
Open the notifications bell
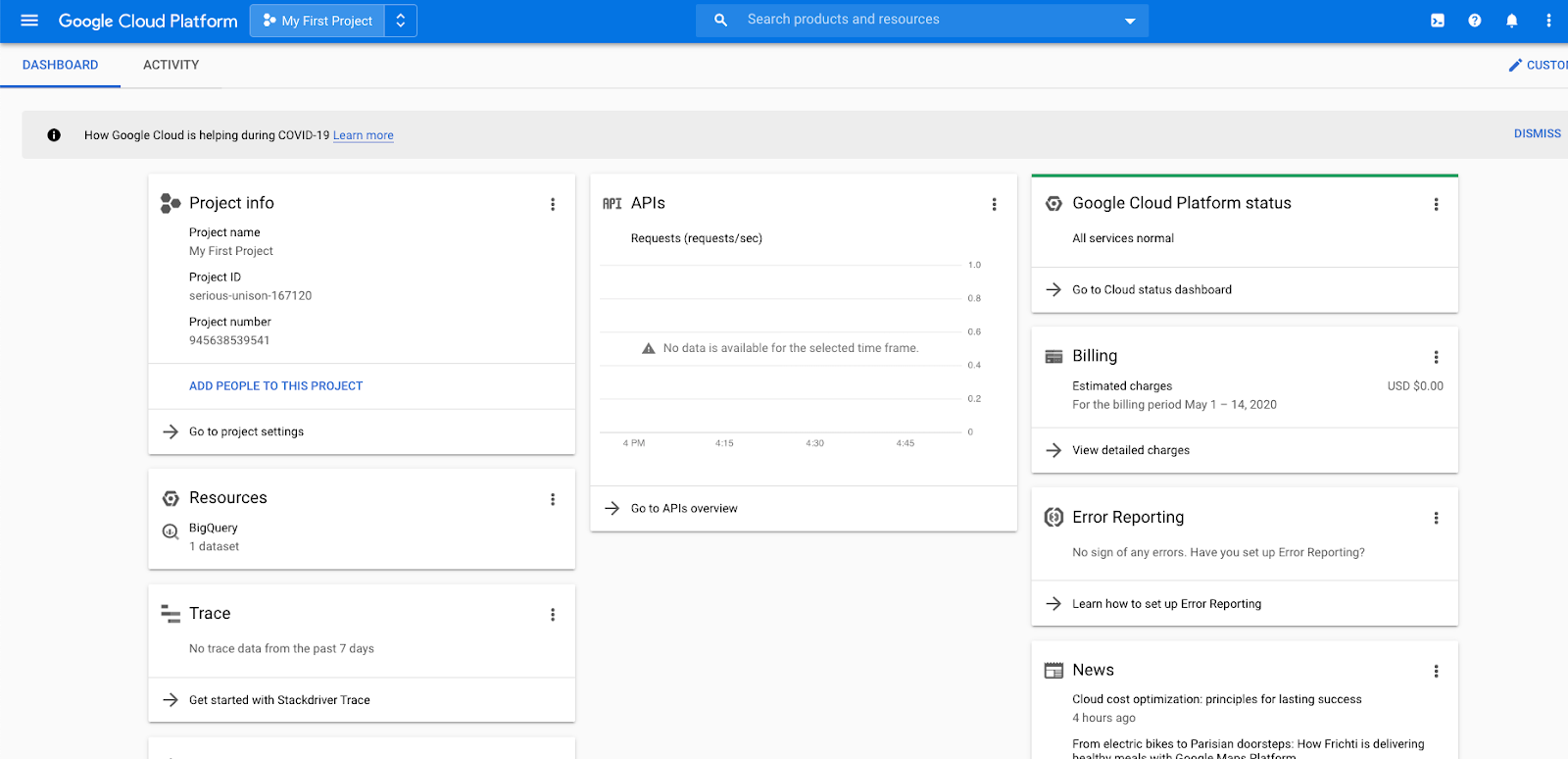coord(1511,21)
